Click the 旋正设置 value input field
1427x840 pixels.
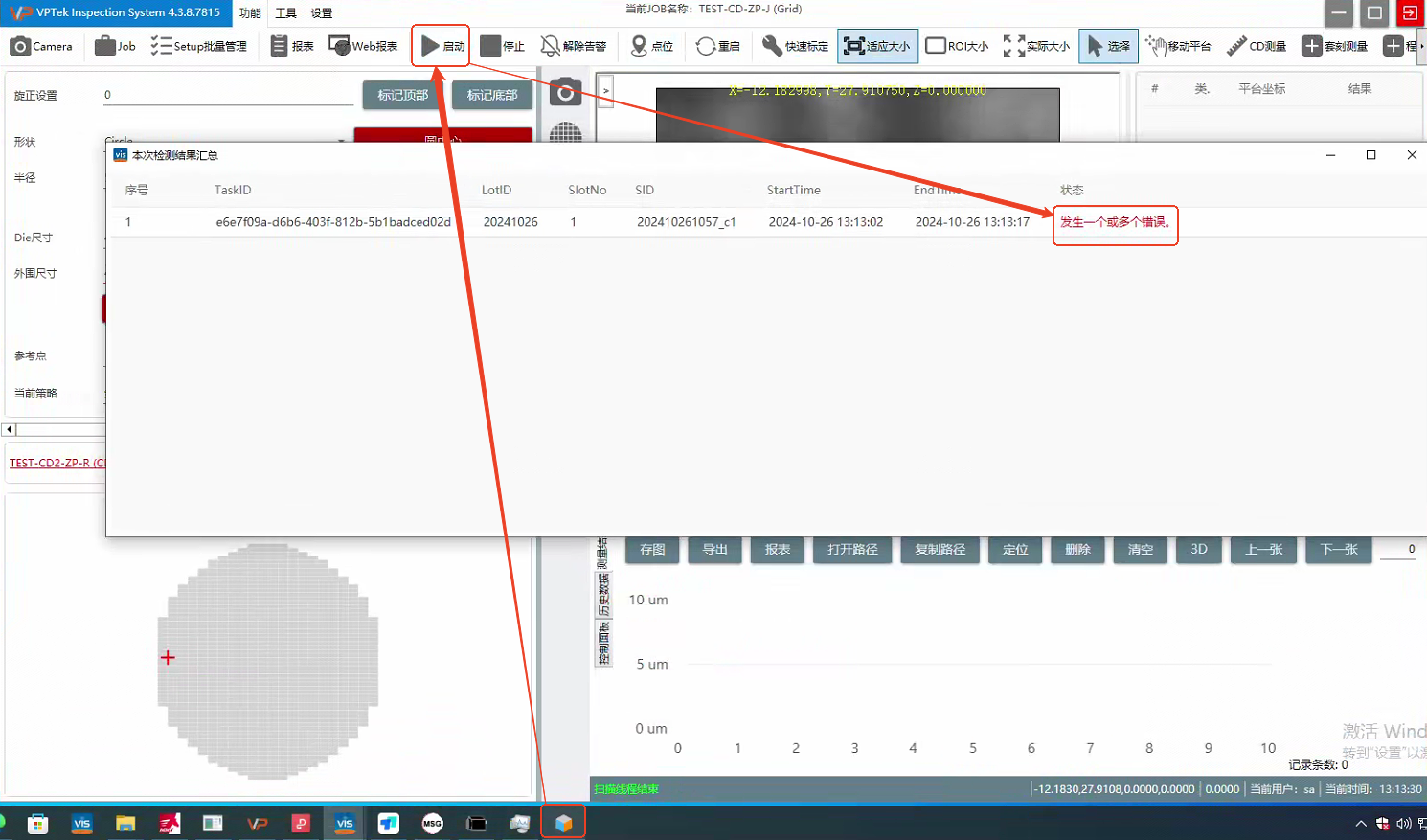coord(228,95)
